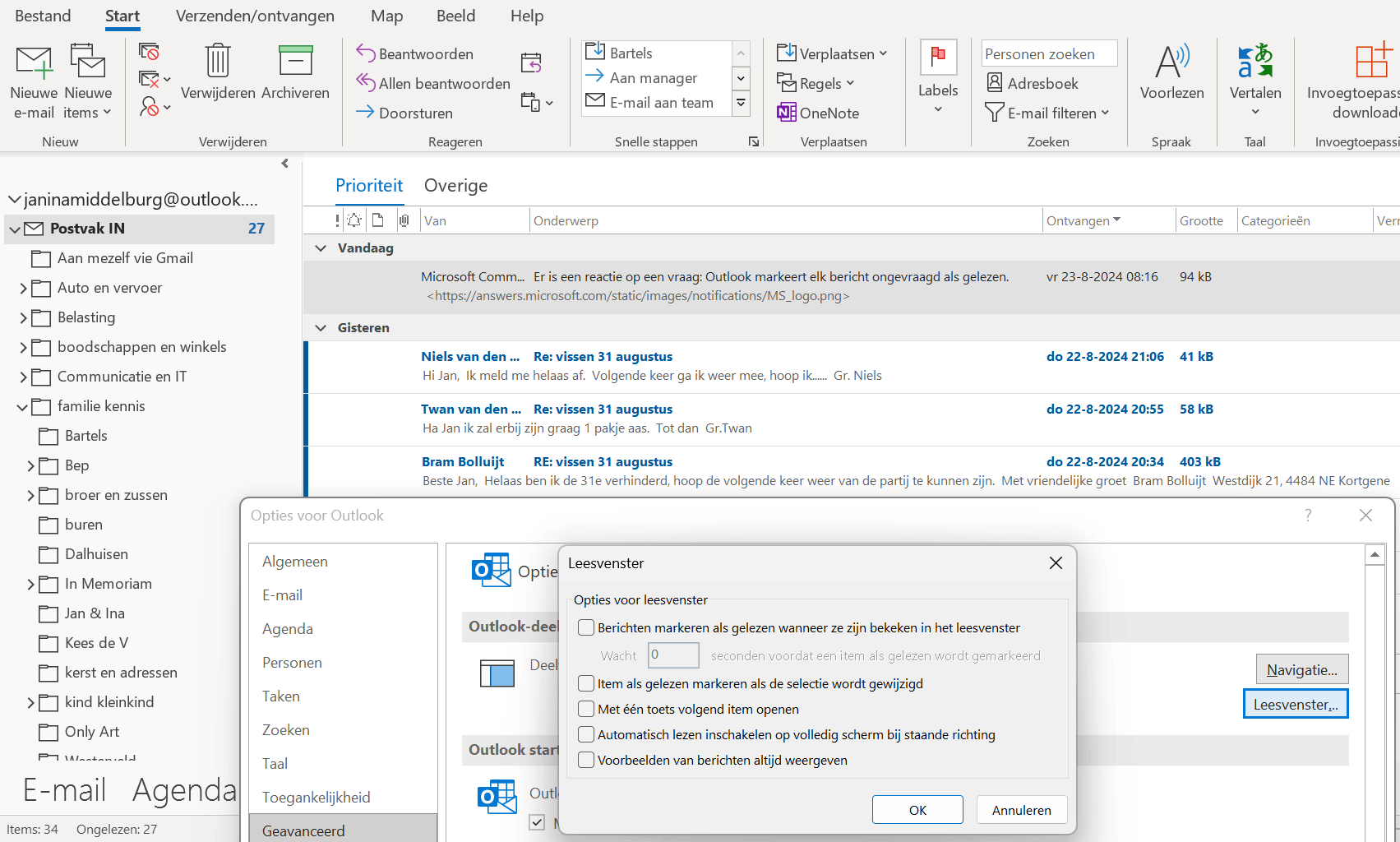Collapse the familie kennis folder
The width and height of the screenshot is (1400, 842).
24,406
